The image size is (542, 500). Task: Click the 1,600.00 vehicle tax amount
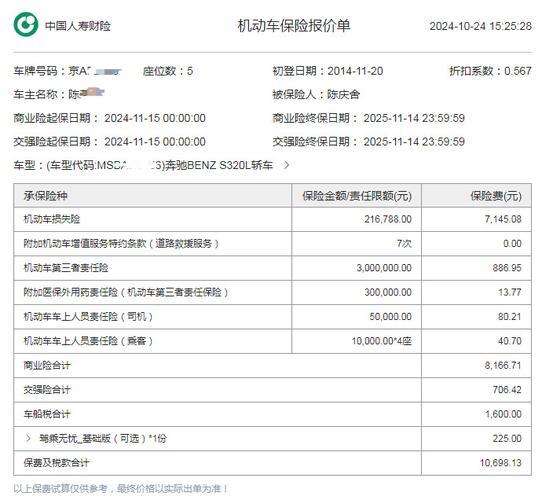(x=503, y=414)
